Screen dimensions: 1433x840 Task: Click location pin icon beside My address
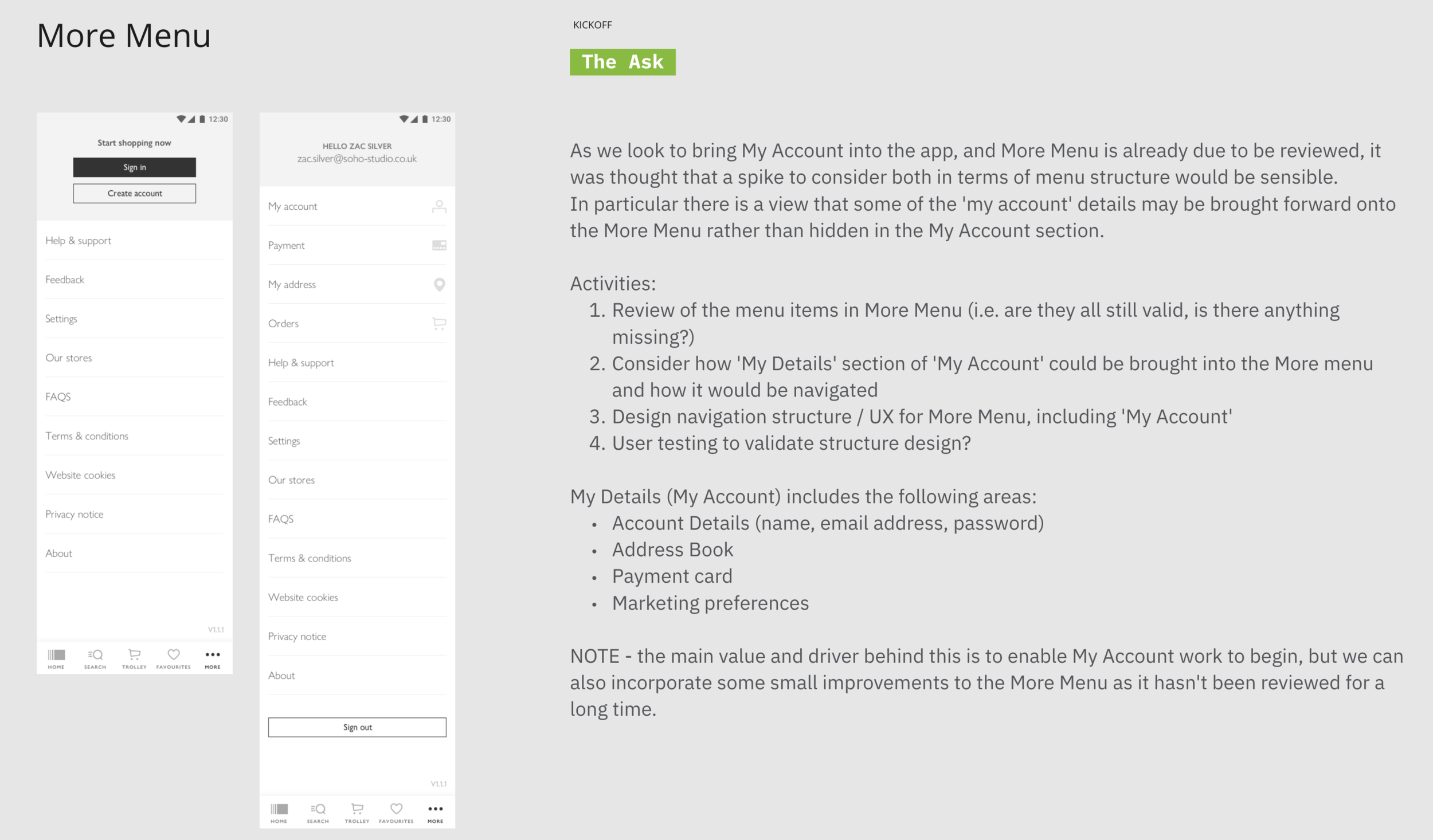(439, 284)
